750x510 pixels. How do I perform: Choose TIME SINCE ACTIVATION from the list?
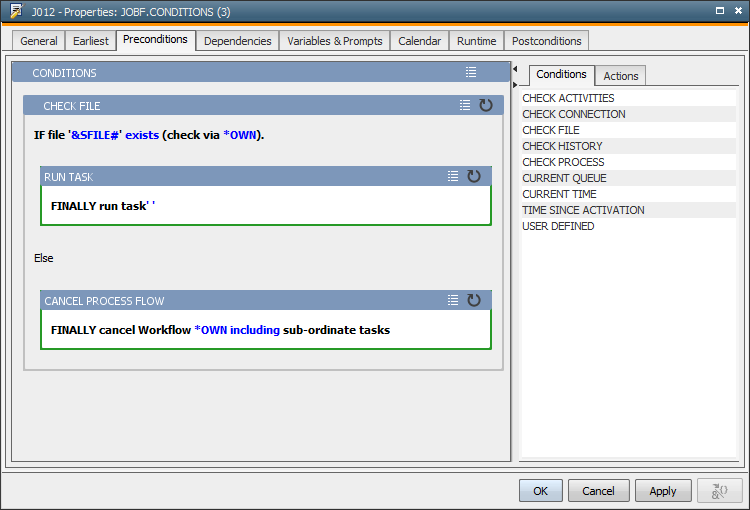(583, 210)
